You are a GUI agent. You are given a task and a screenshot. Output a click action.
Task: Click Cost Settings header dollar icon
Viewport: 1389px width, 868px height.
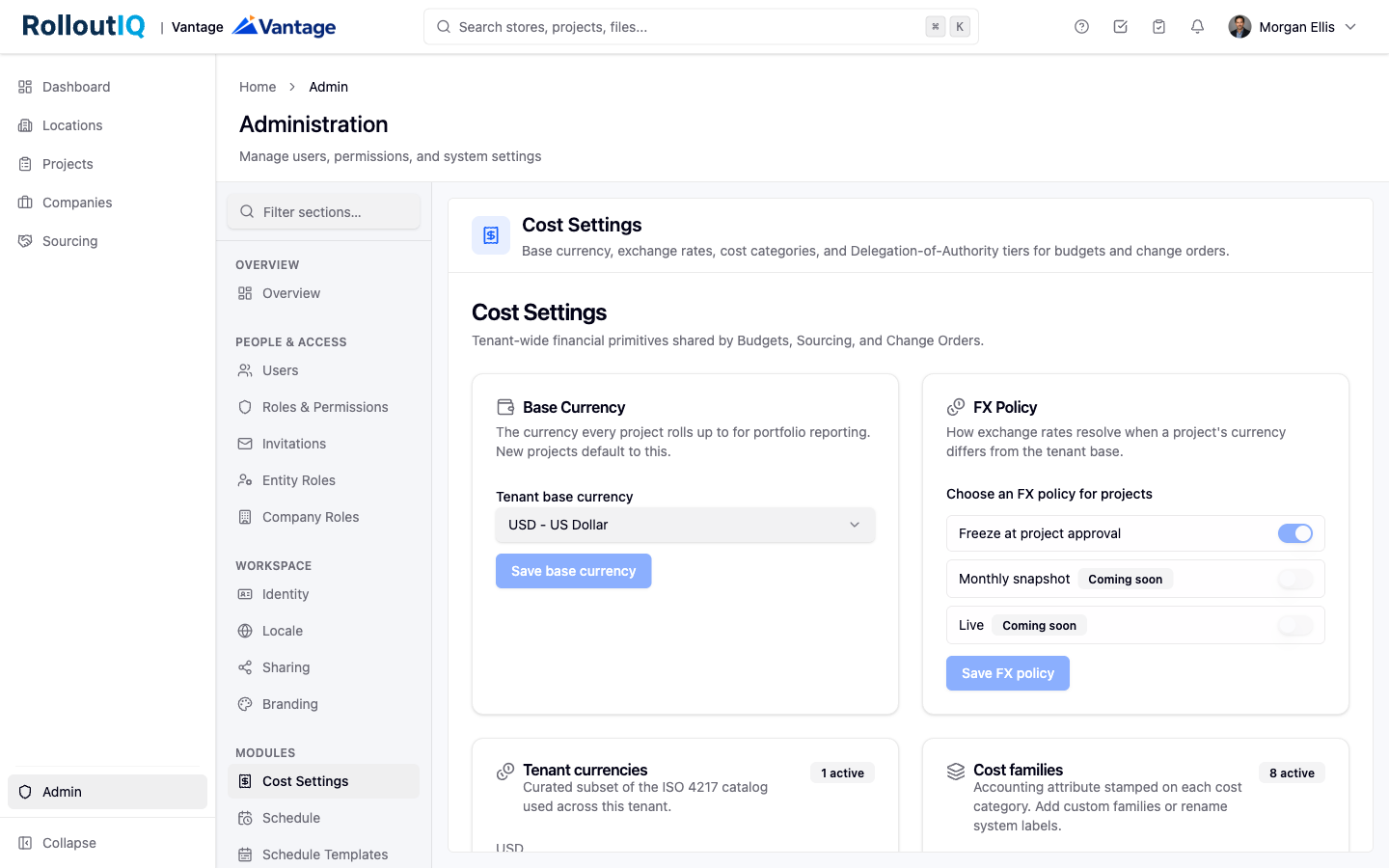click(491, 235)
